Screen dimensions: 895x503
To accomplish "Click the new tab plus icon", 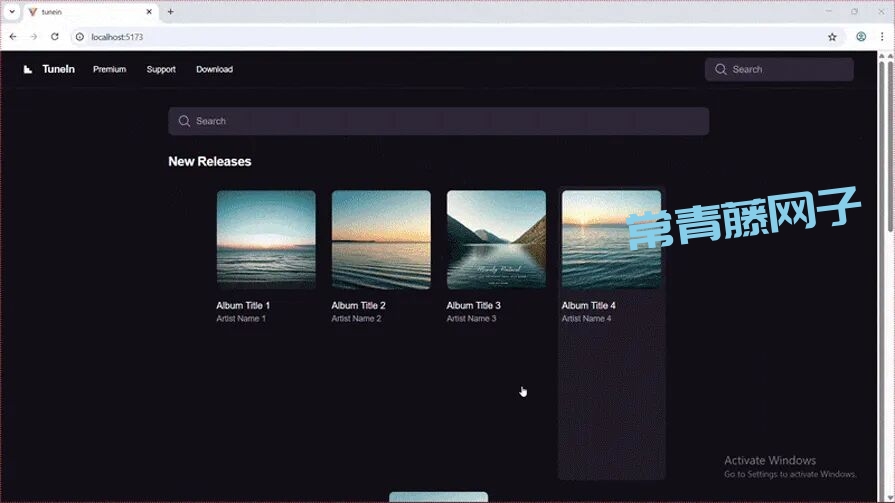I will coord(170,12).
